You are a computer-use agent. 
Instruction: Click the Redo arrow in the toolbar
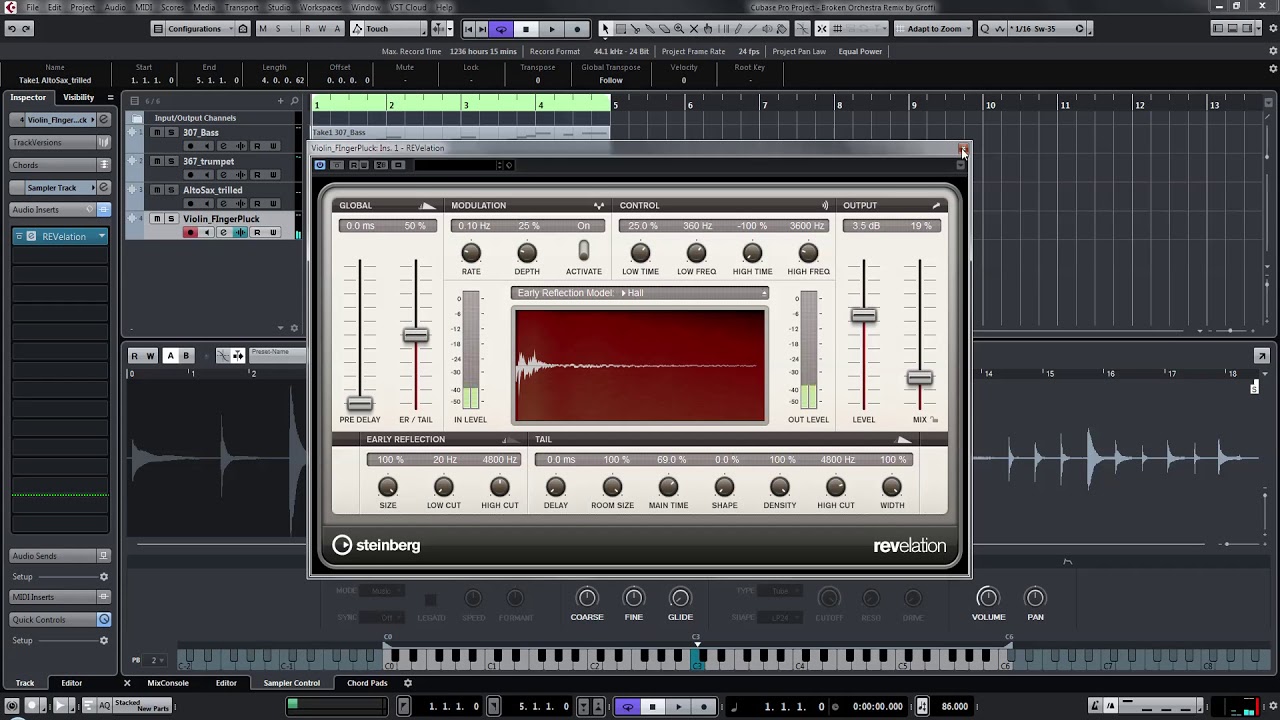(28, 29)
